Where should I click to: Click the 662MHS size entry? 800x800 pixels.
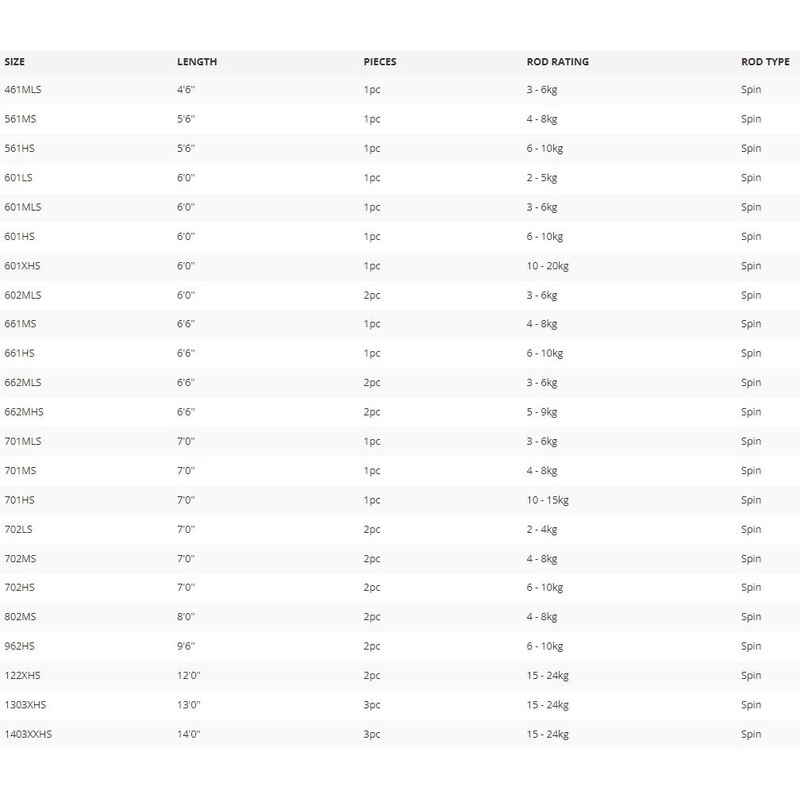(24, 412)
